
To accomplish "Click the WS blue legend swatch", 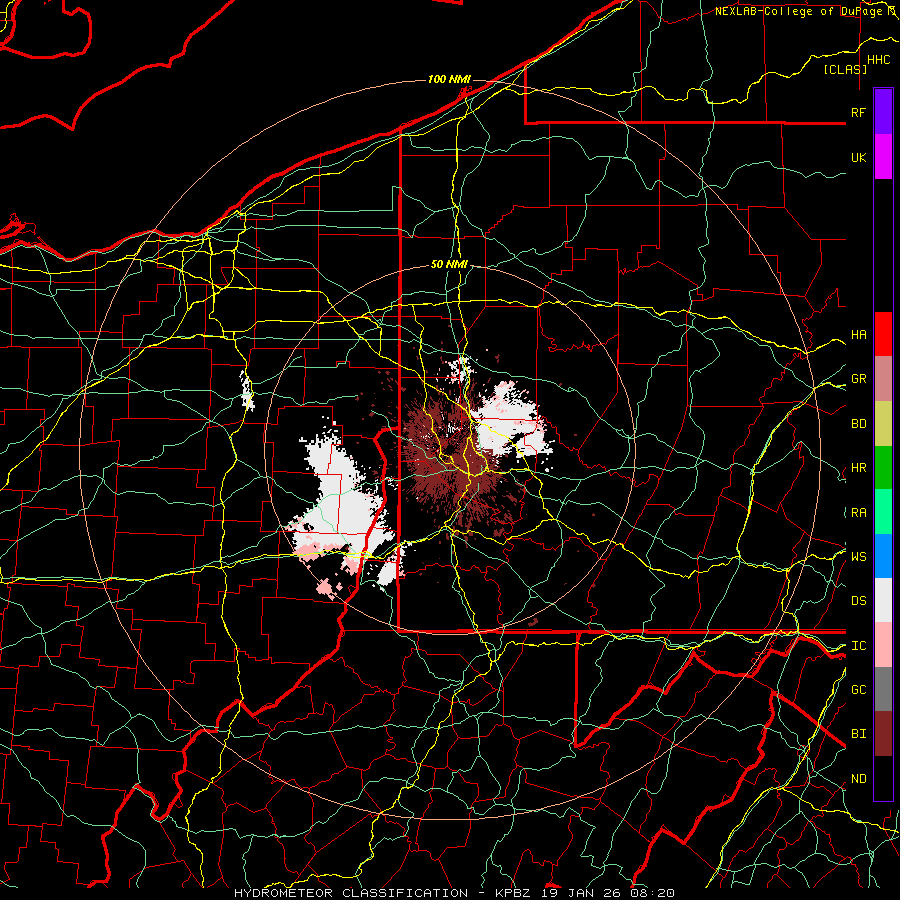I will pyautogui.click(x=883, y=556).
